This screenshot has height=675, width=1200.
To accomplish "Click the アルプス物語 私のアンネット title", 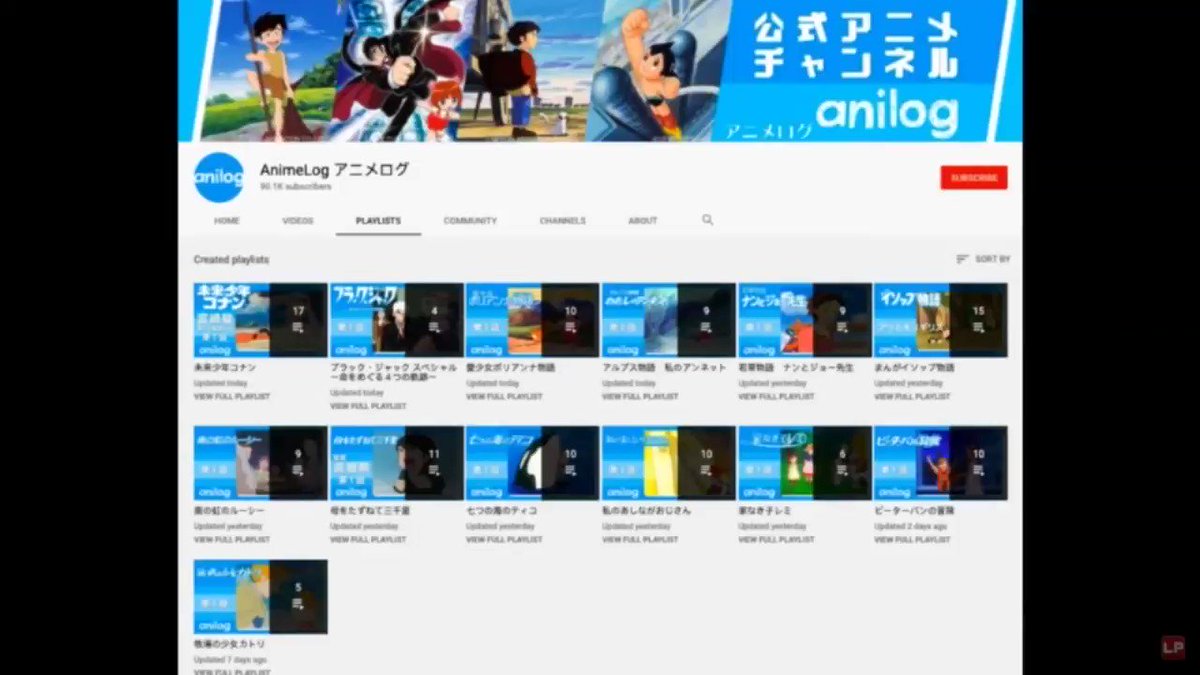I will coord(664,368).
